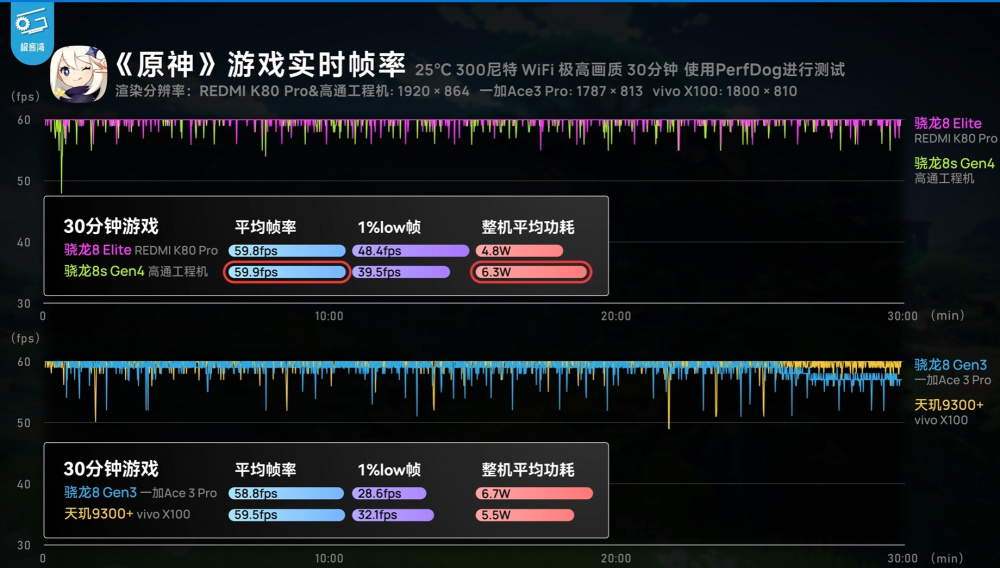Screen dimensions: 1000x568
Task: Click the 4.8W average power bar
Action: (x=519, y=251)
